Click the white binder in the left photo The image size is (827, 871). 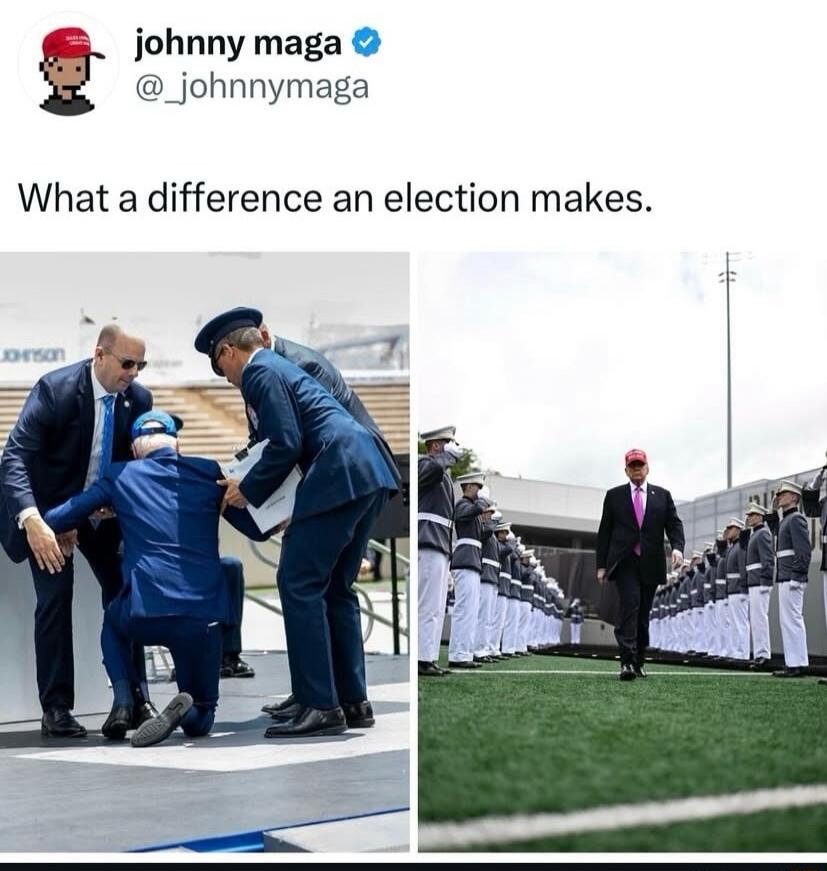point(261,486)
